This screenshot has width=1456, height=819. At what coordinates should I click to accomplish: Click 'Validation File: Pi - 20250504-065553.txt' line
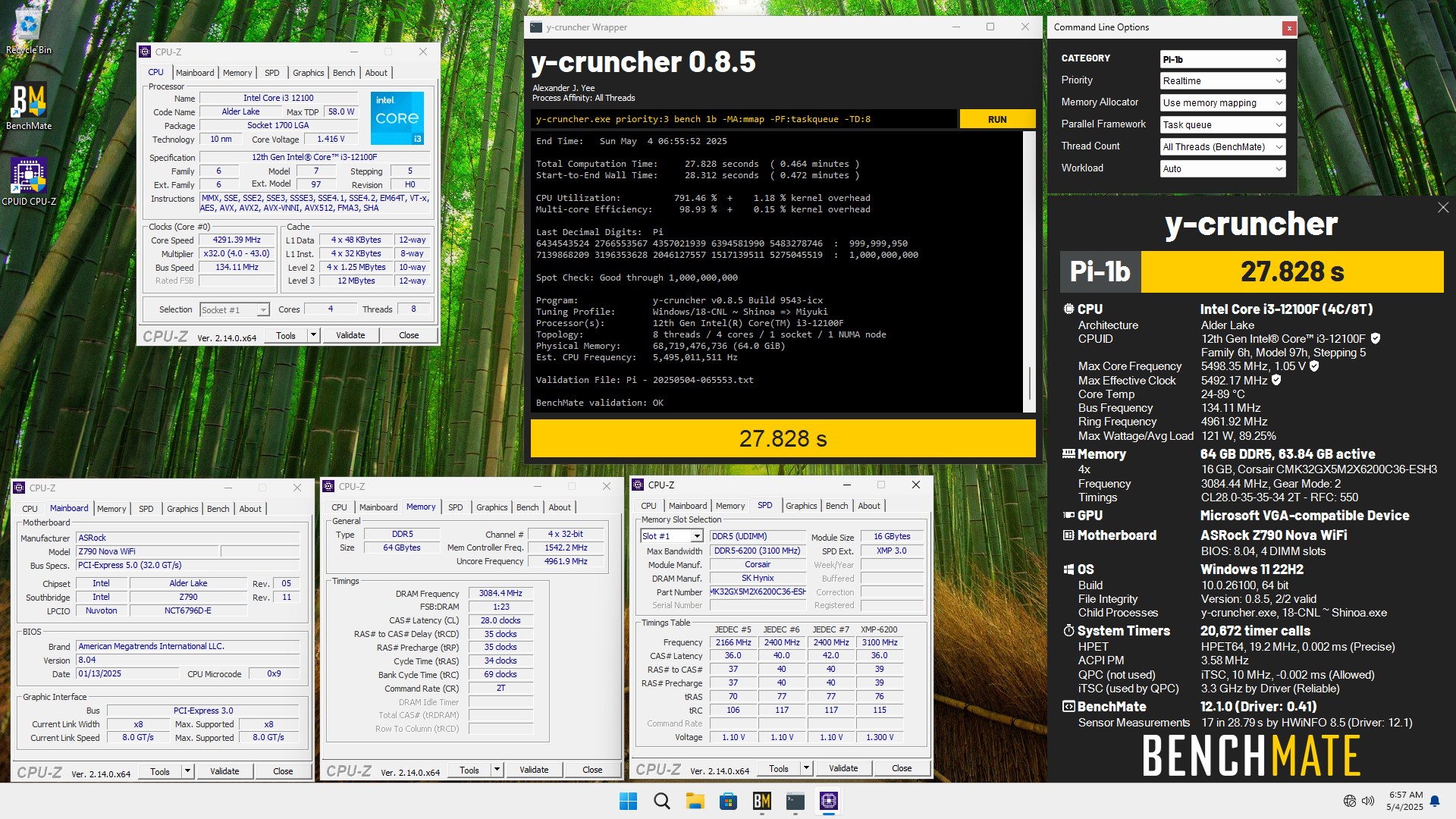tap(645, 380)
